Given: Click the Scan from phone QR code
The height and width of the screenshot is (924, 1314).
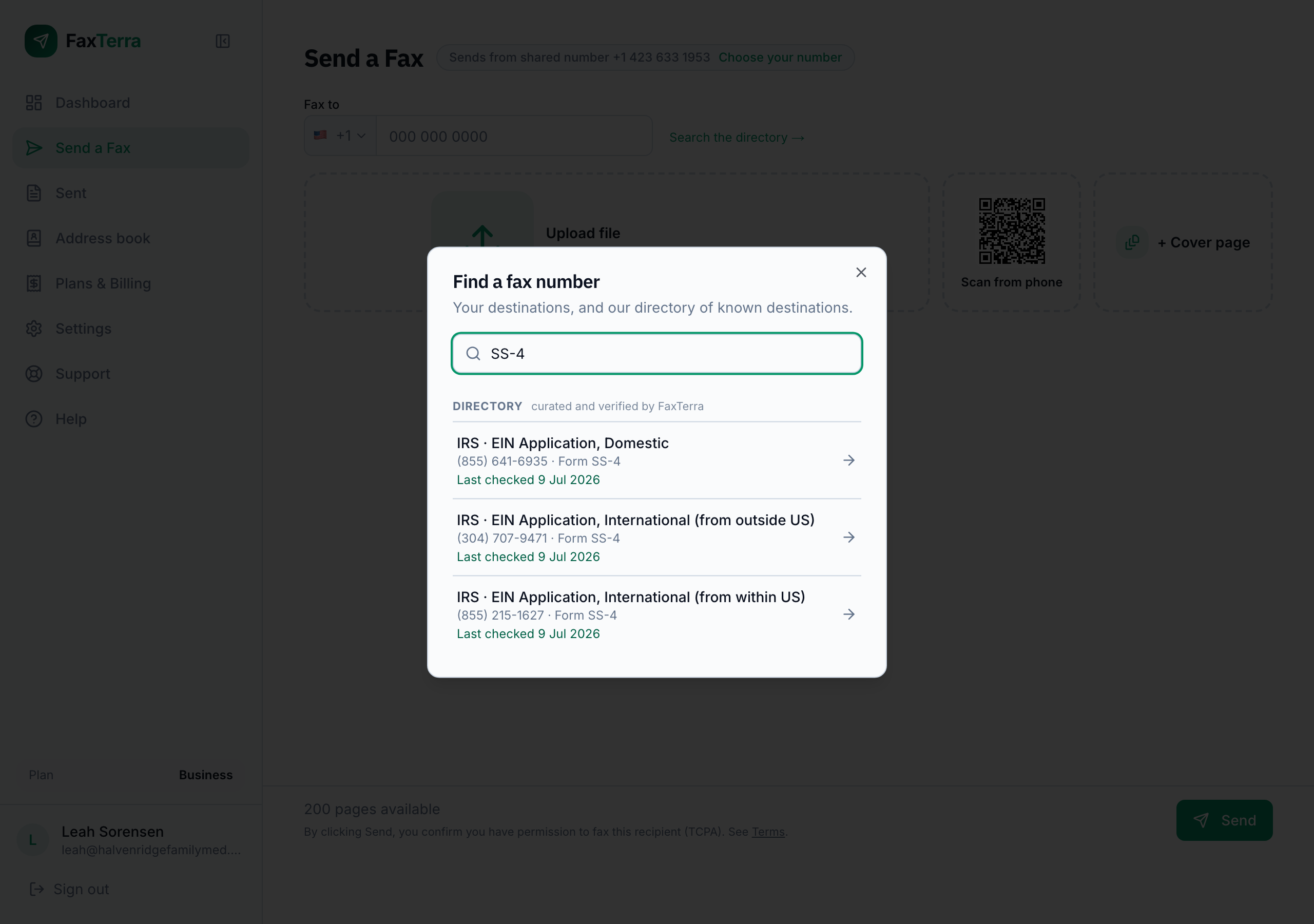Looking at the screenshot, I should click(1012, 232).
